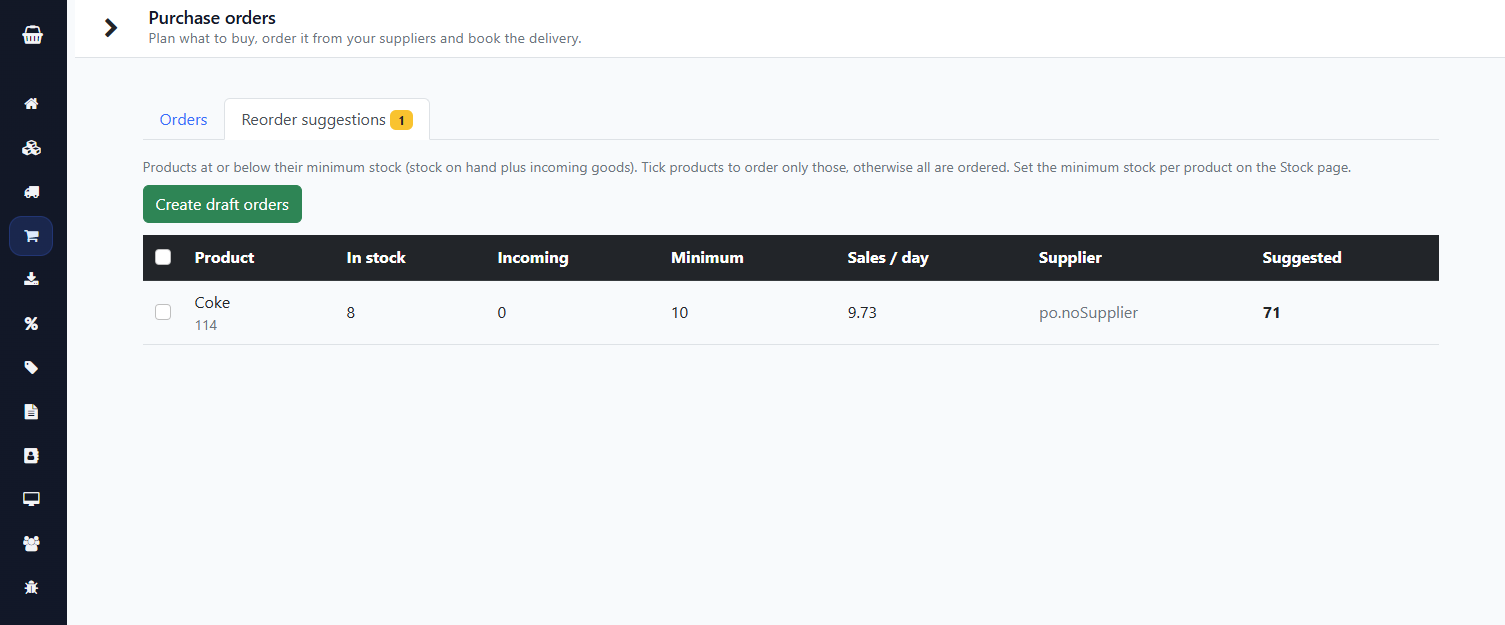Tick the checkbox for the Coke row
Image resolution: width=1505 pixels, height=625 pixels.
click(x=163, y=312)
